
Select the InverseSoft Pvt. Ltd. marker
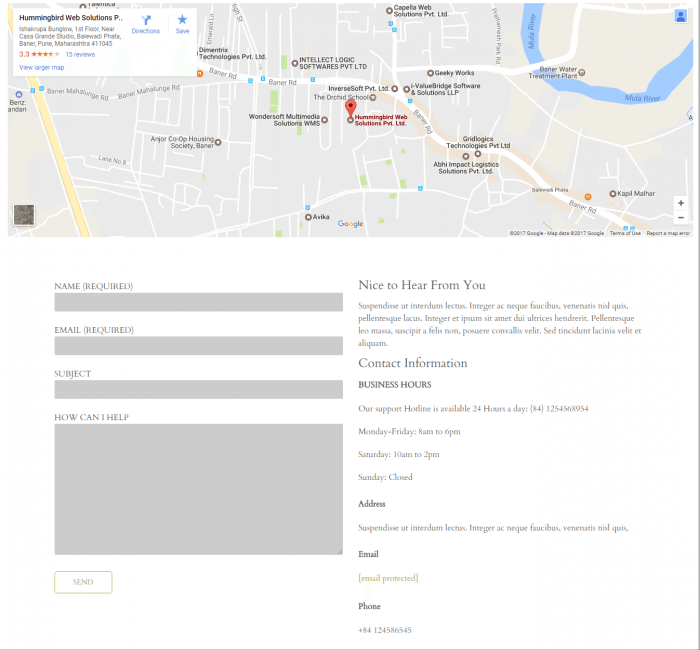395,89
